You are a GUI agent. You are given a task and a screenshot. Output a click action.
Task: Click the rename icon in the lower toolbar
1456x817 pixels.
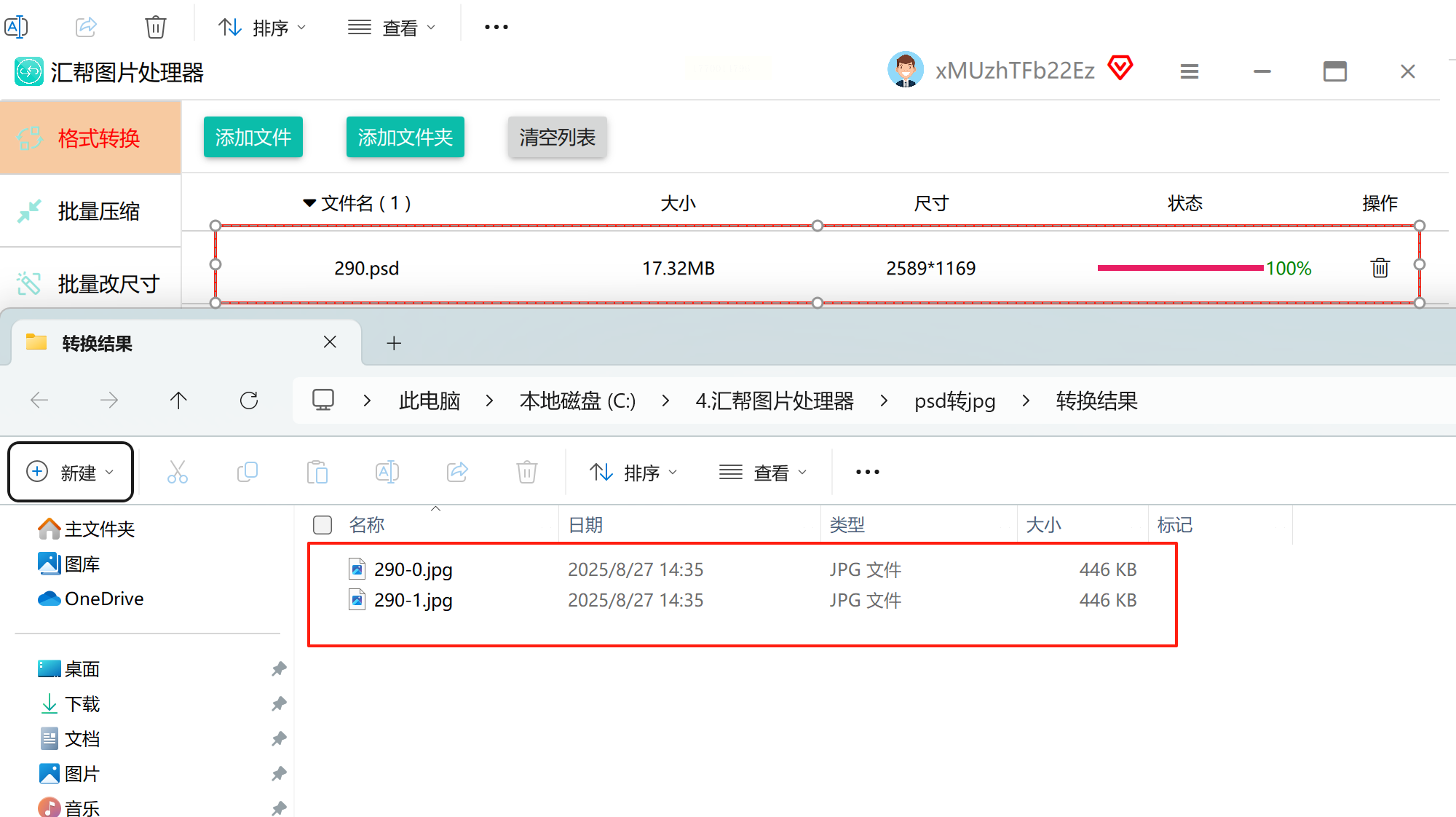pos(387,473)
